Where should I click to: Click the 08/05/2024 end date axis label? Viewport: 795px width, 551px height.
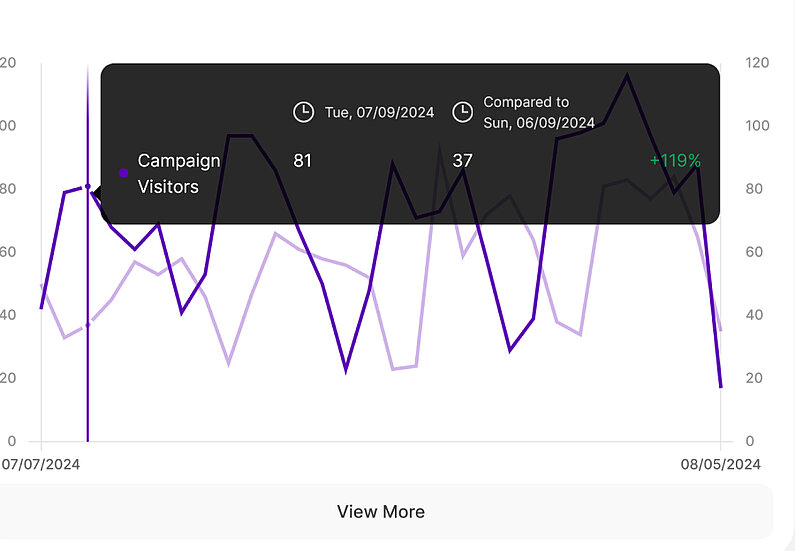pos(720,464)
